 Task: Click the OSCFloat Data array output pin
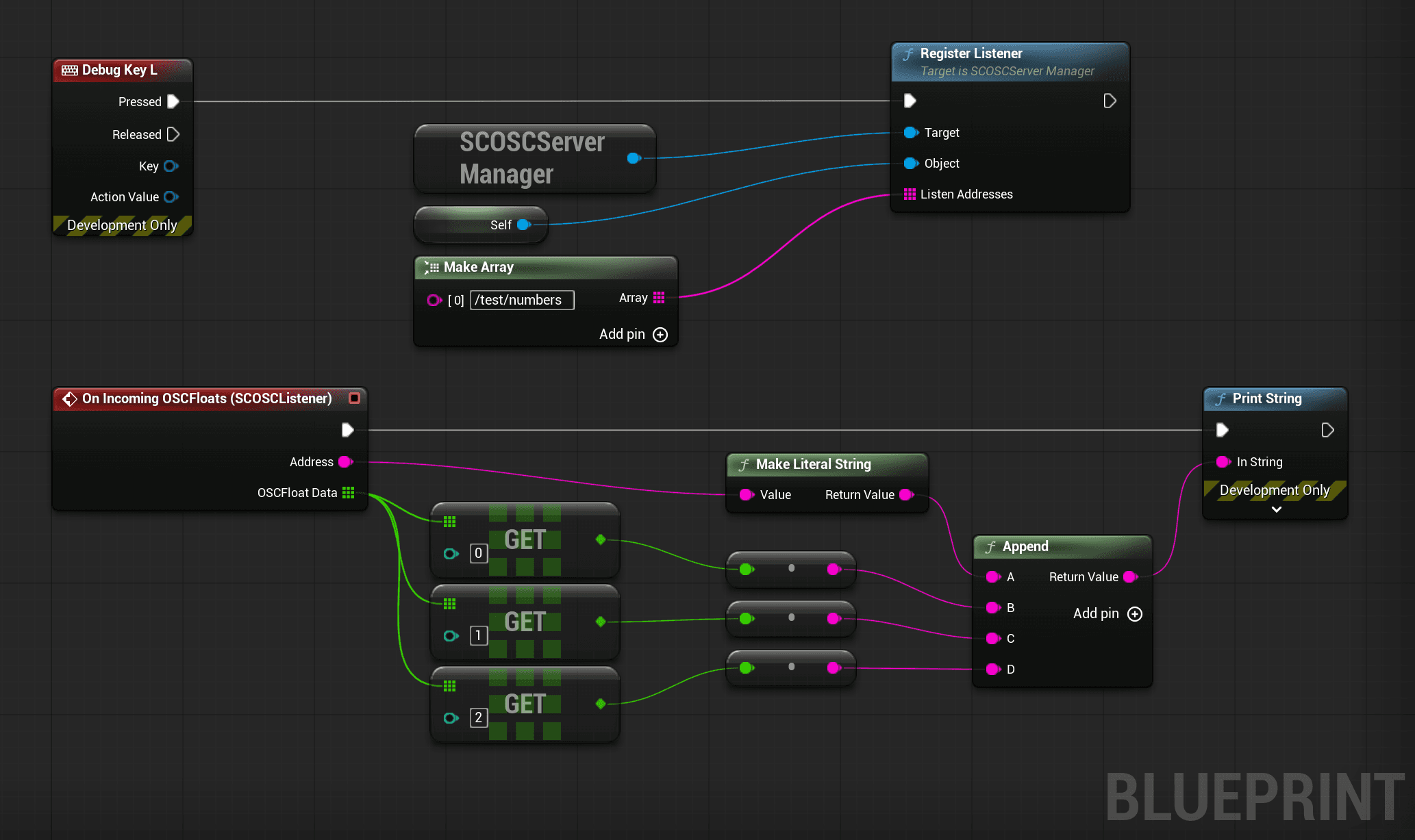(348, 492)
